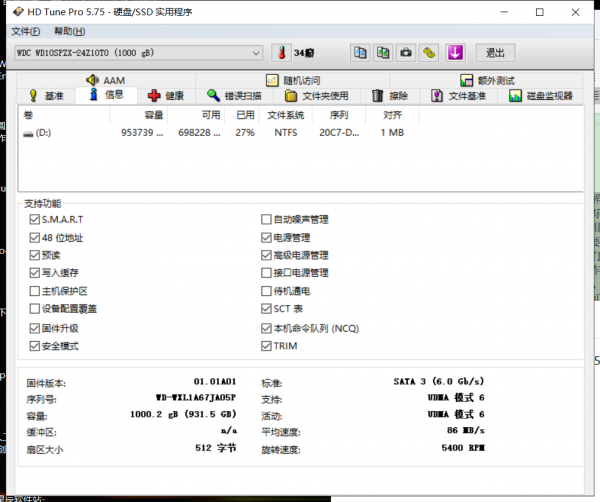Click the NTFS file system cell
The width and height of the screenshot is (600, 502).
285,133
